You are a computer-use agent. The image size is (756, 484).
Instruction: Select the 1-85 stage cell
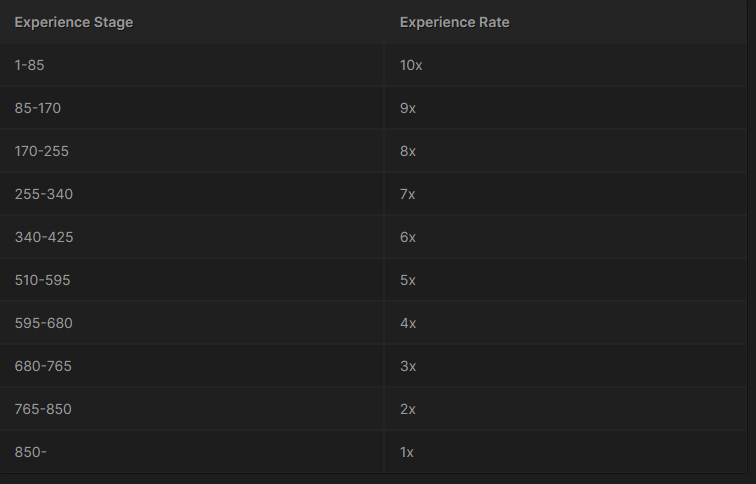(30, 65)
